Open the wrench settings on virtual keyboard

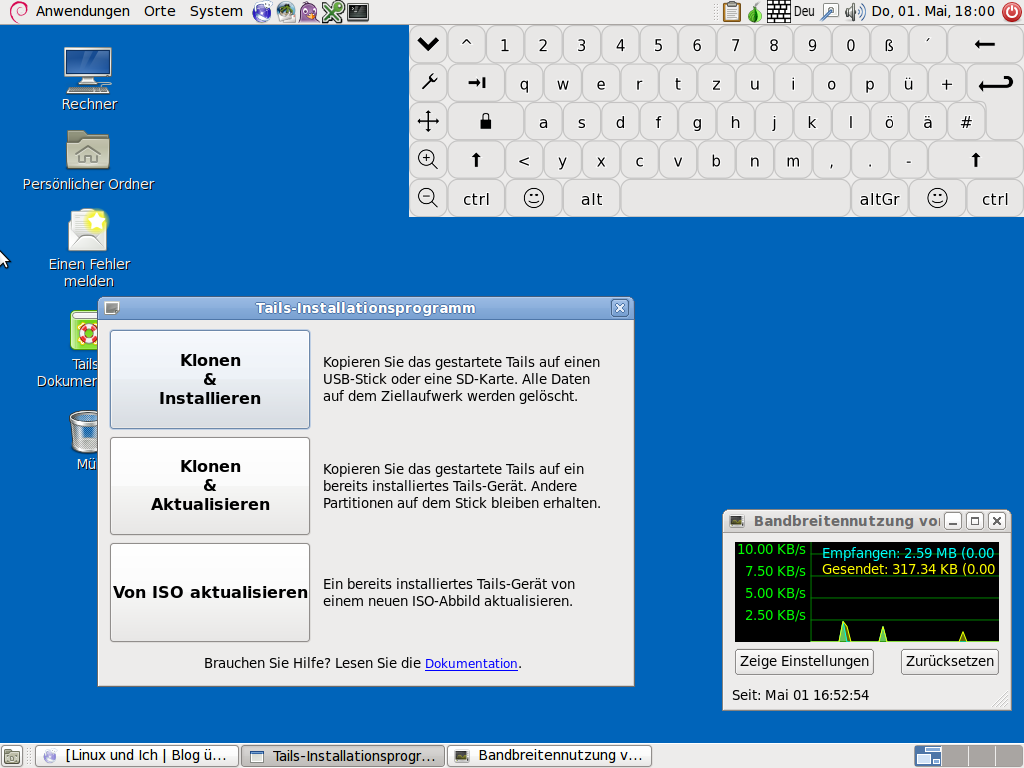pyautogui.click(x=428, y=83)
